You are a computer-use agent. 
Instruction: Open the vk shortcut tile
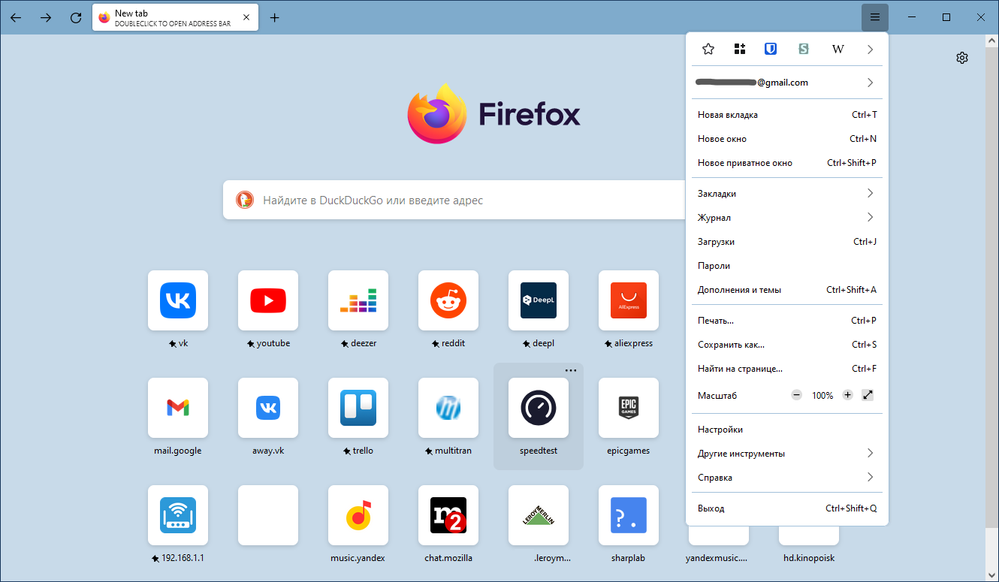point(178,300)
